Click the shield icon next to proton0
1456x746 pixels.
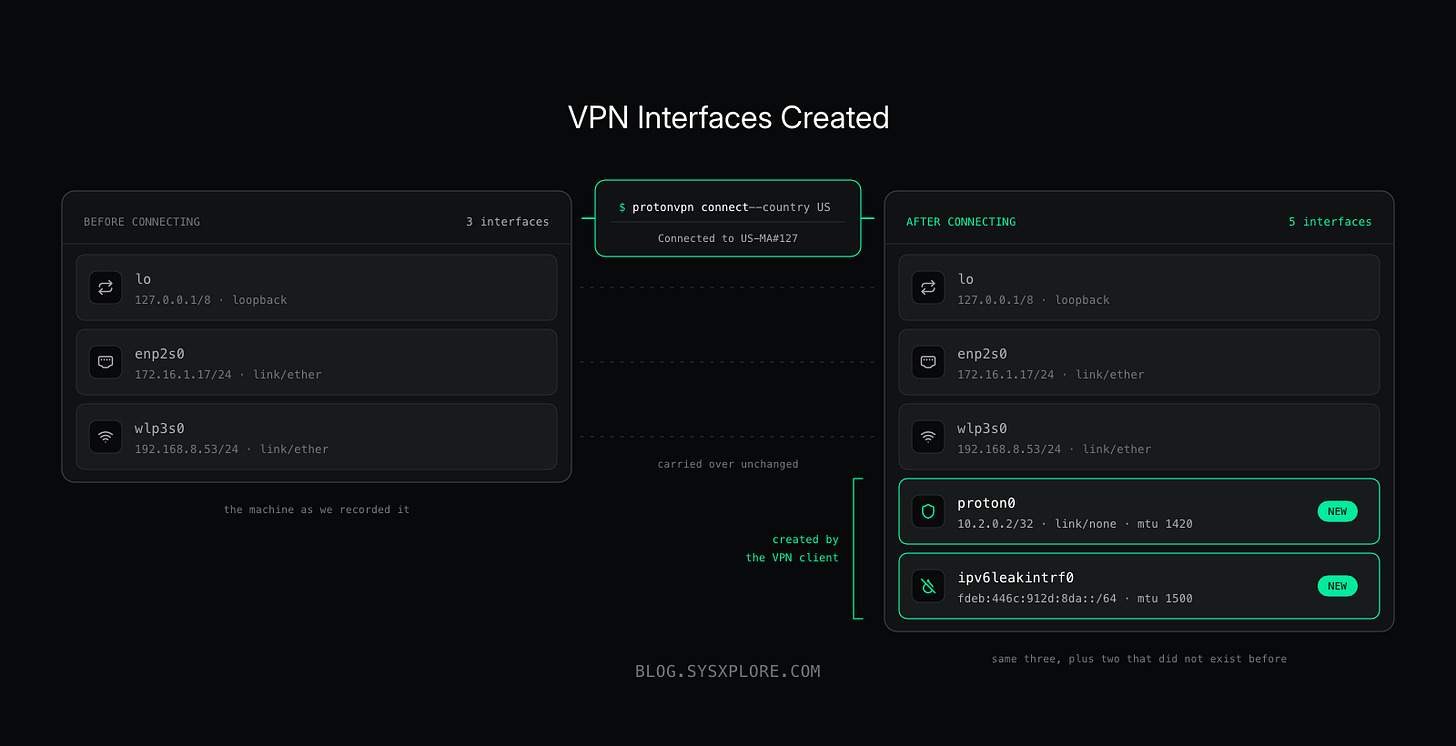(x=928, y=512)
